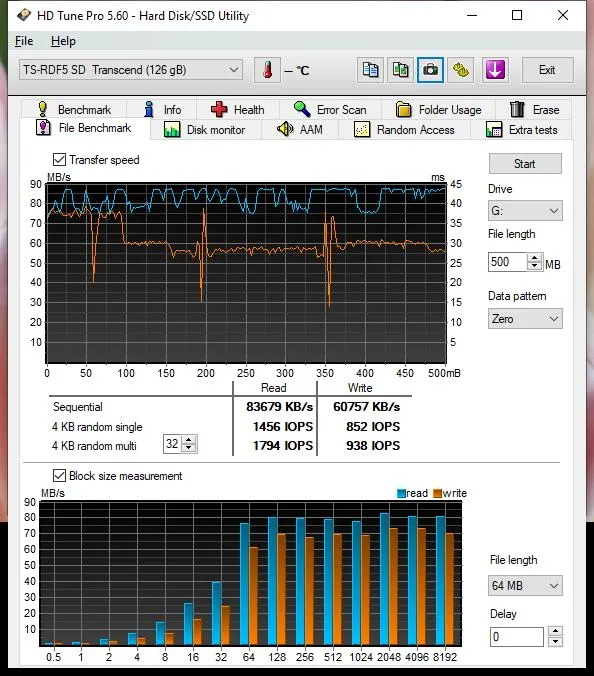Click the camera save screenshot icon
The width and height of the screenshot is (594, 676).
coord(430,70)
